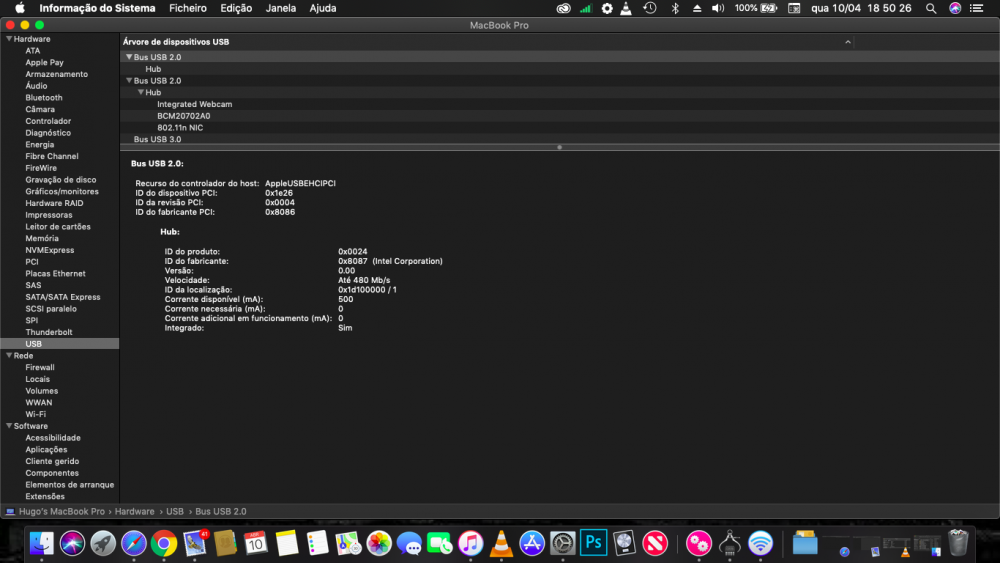Select Integrated Webcam in the USB tree
This screenshot has height=563, width=1000.
point(194,104)
